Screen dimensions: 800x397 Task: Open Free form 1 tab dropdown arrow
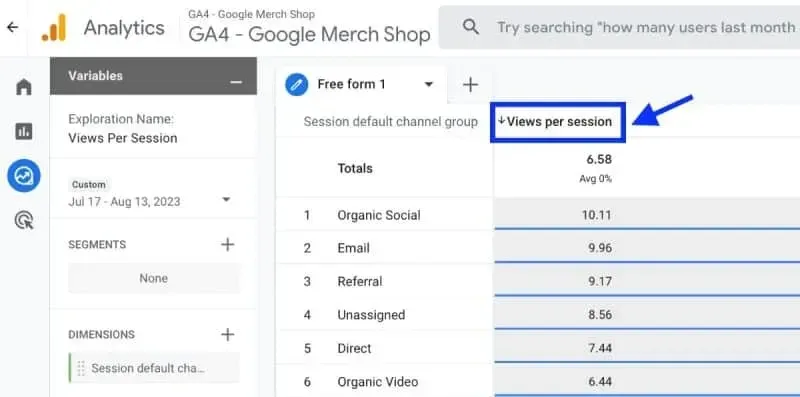429,84
